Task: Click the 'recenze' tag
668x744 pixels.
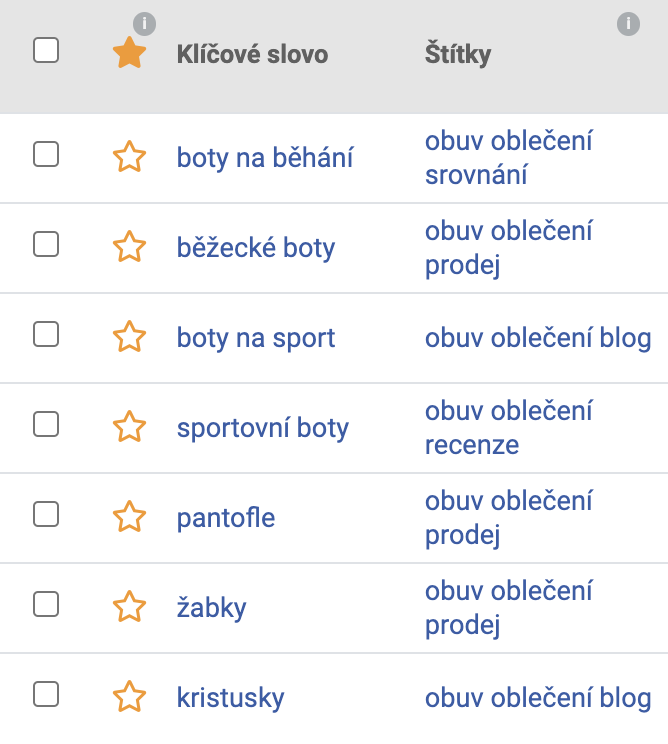Action: [x=472, y=445]
